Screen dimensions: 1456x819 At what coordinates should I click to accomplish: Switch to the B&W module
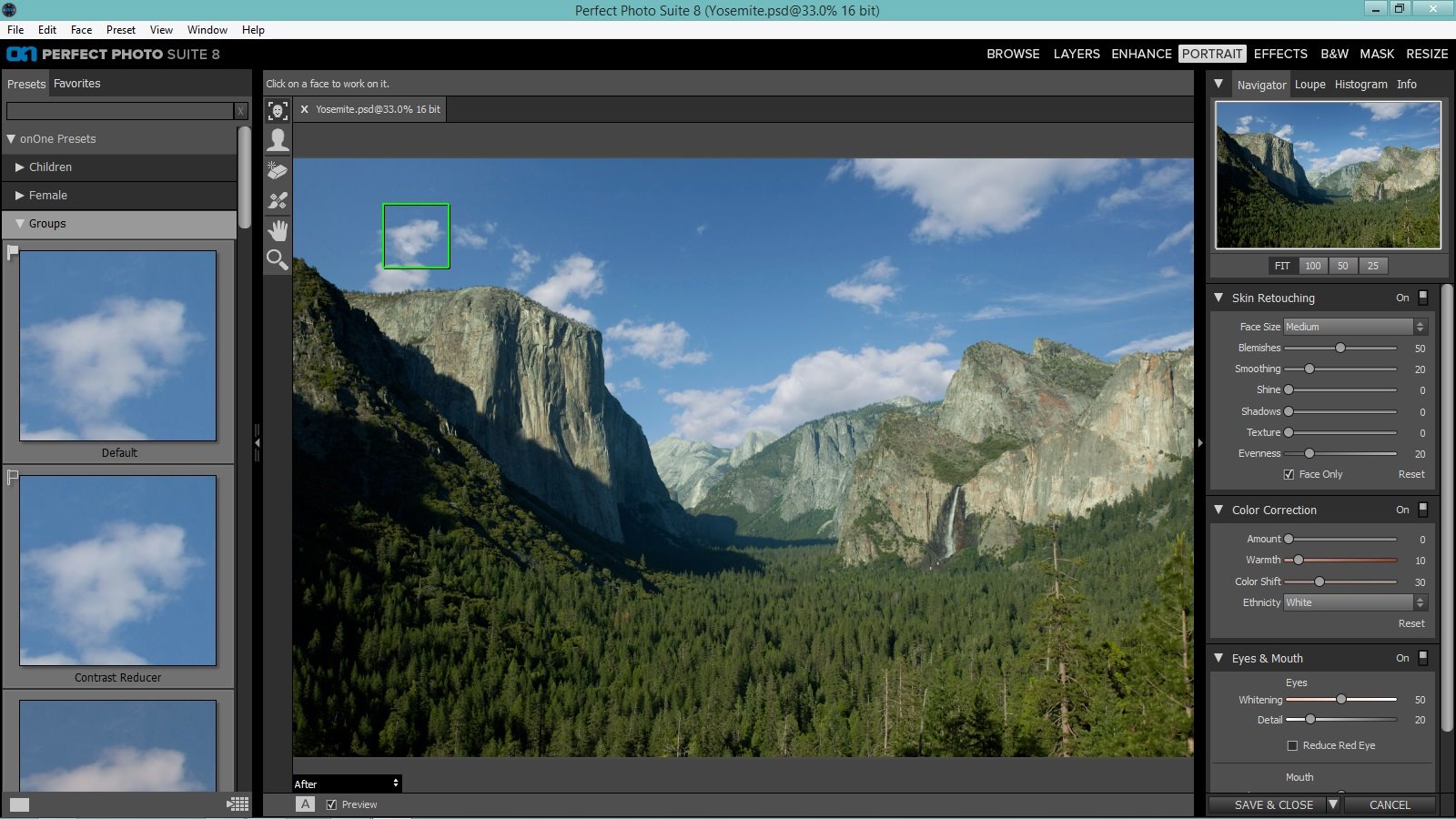tap(1334, 54)
